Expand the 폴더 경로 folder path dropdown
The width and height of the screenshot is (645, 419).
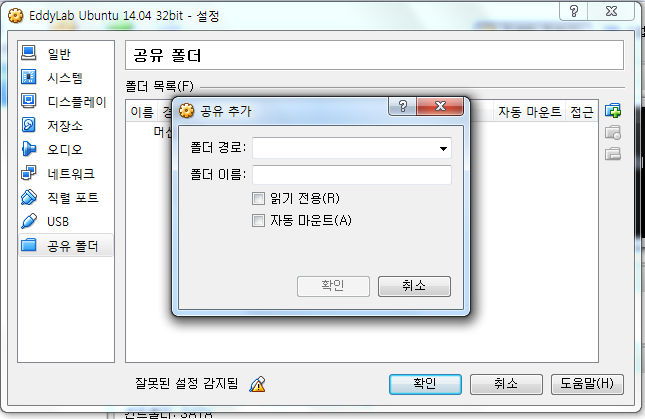click(x=443, y=148)
